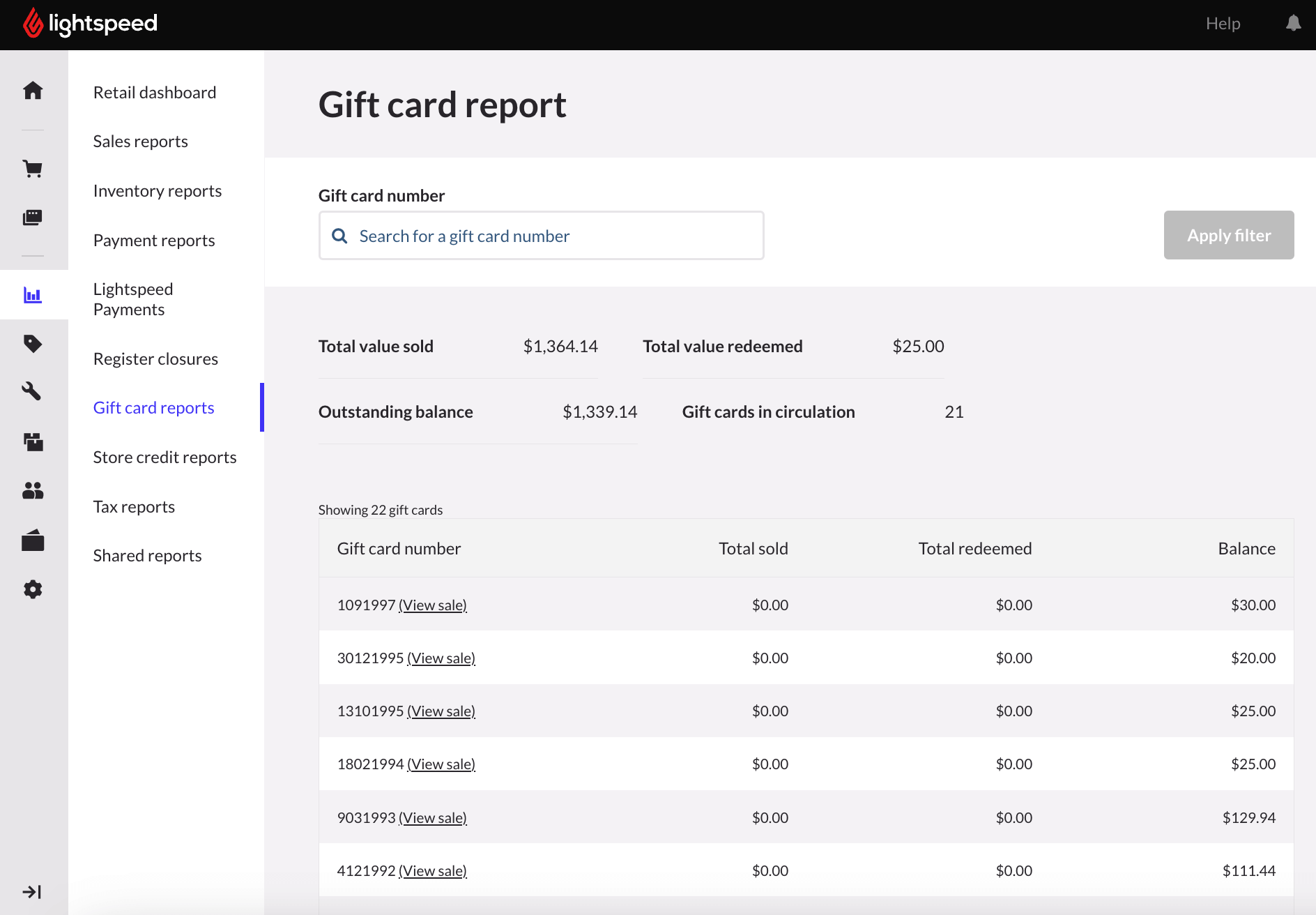Open the reporting bar chart icon

(33, 295)
